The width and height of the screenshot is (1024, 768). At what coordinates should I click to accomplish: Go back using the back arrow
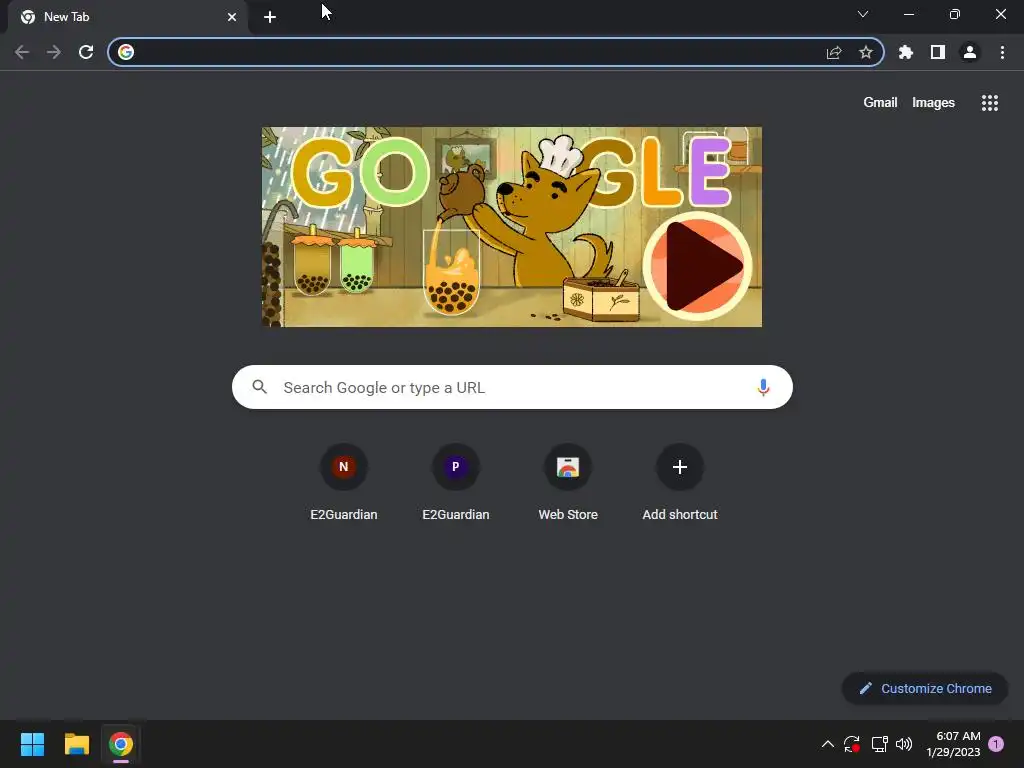click(22, 52)
